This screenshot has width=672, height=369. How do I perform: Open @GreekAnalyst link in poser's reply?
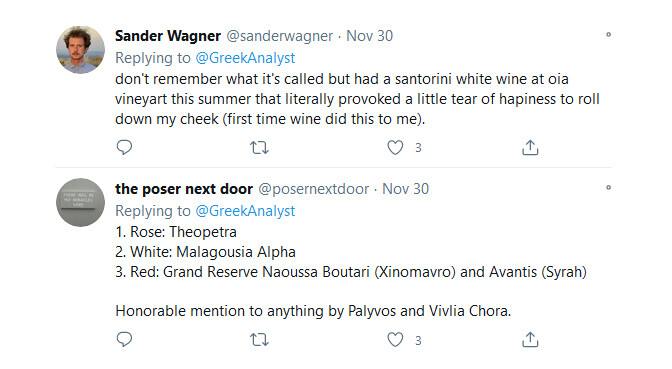245,211
